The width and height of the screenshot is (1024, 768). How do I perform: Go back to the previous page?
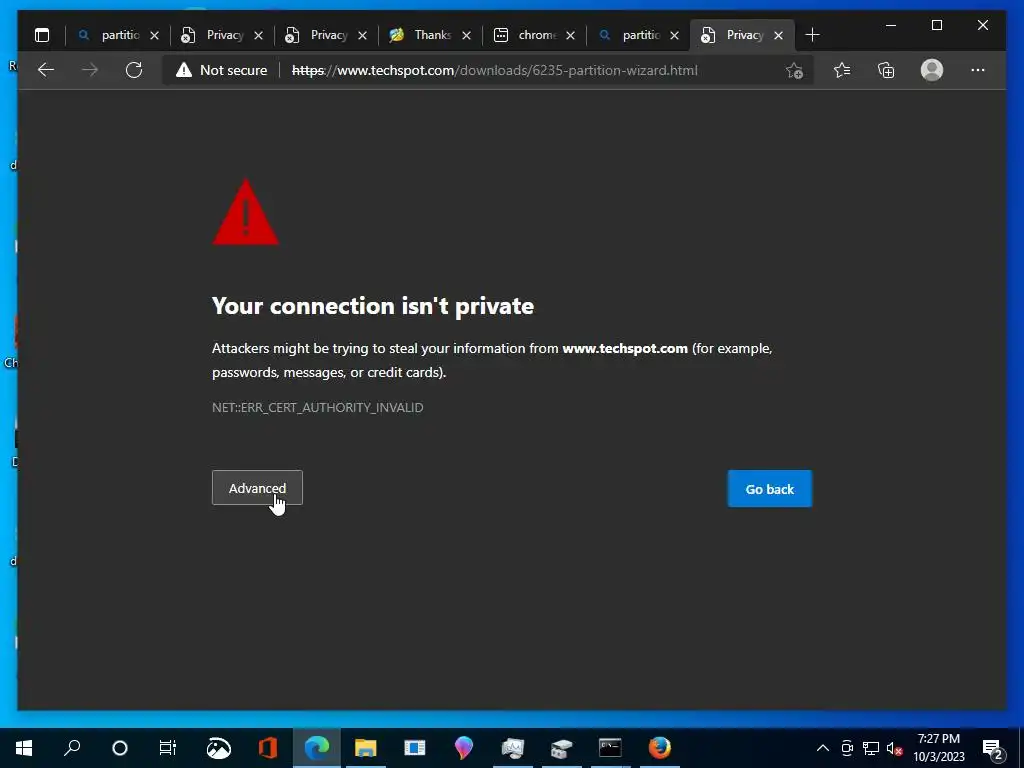(46, 70)
